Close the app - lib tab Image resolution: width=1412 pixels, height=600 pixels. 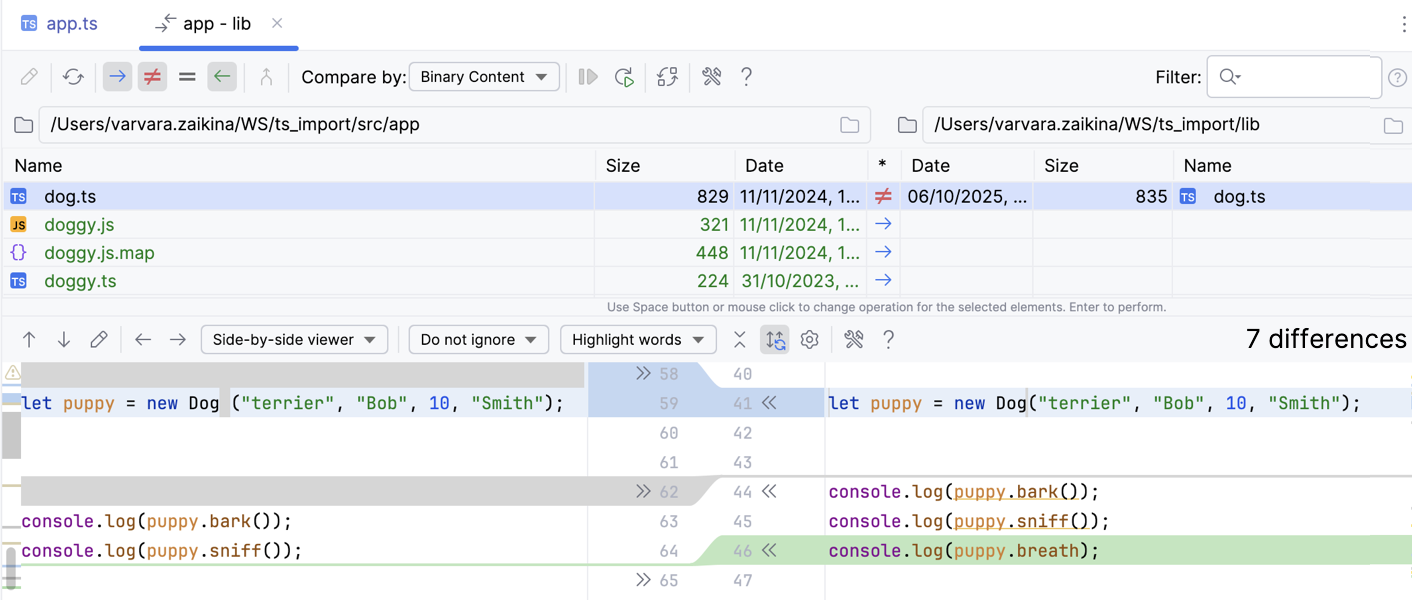pyautogui.click(x=277, y=23)
